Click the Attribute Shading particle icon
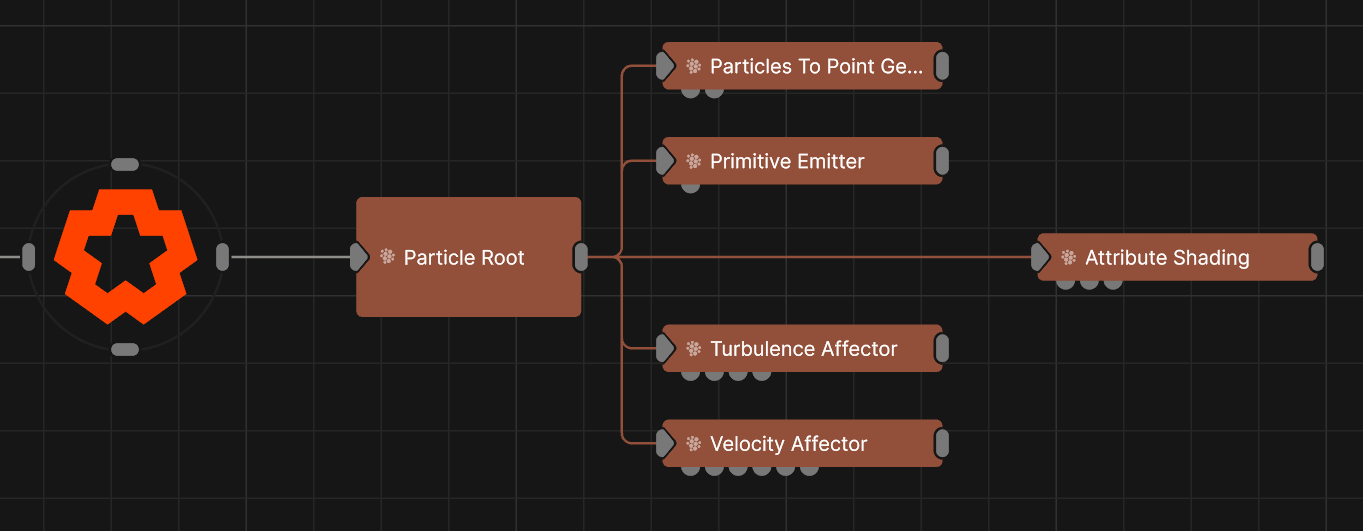Image resolution: width=1363 pixels, height=531 pixels. 1069,258
